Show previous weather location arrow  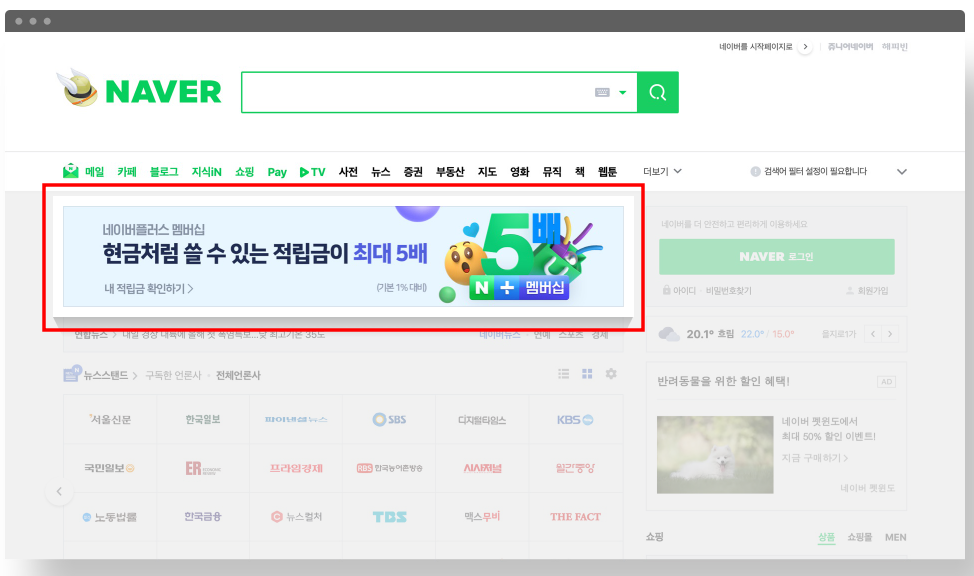(873, 334)
